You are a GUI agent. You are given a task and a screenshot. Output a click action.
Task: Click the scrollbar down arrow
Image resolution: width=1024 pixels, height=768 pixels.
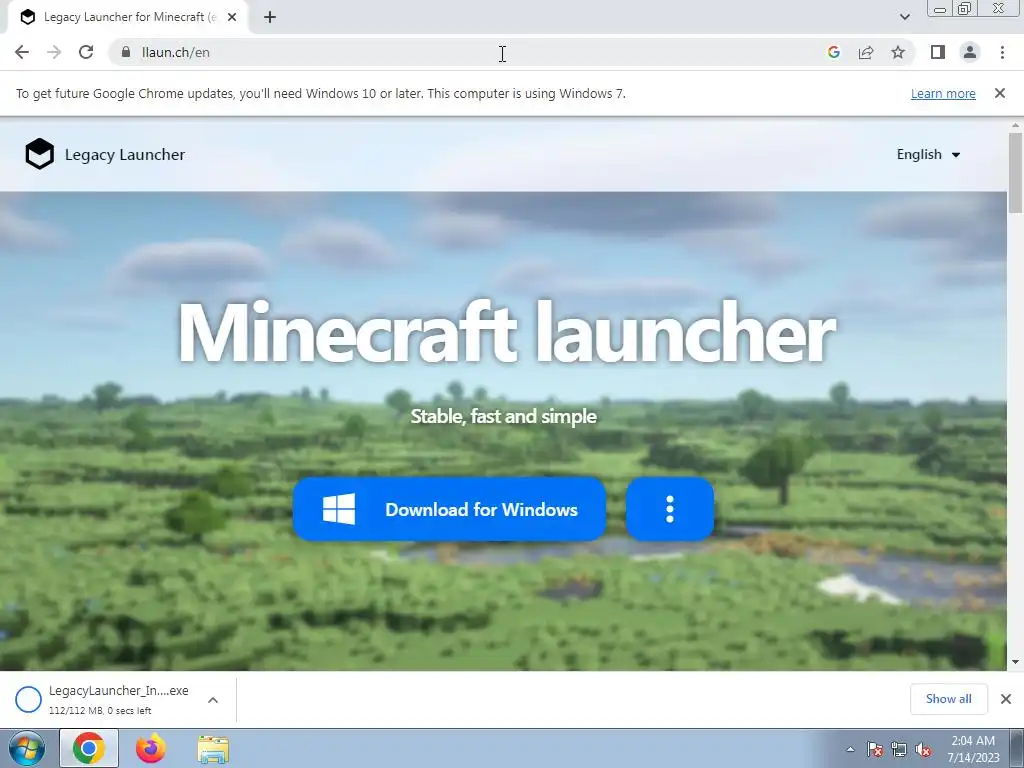[x=1015, y=662]
